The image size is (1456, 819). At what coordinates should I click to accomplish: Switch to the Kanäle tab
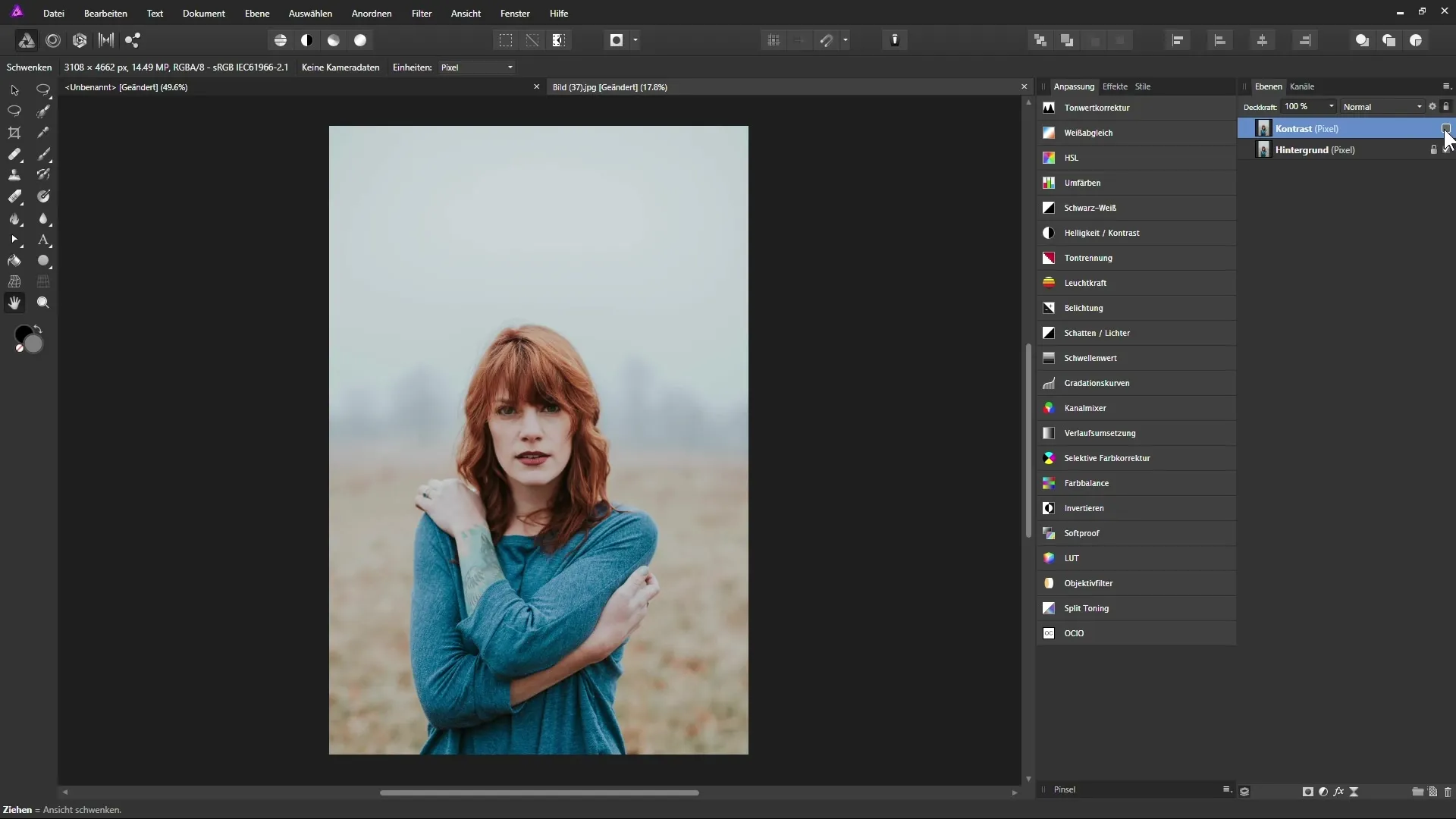pyautogui.click(x=1302, y=86)
